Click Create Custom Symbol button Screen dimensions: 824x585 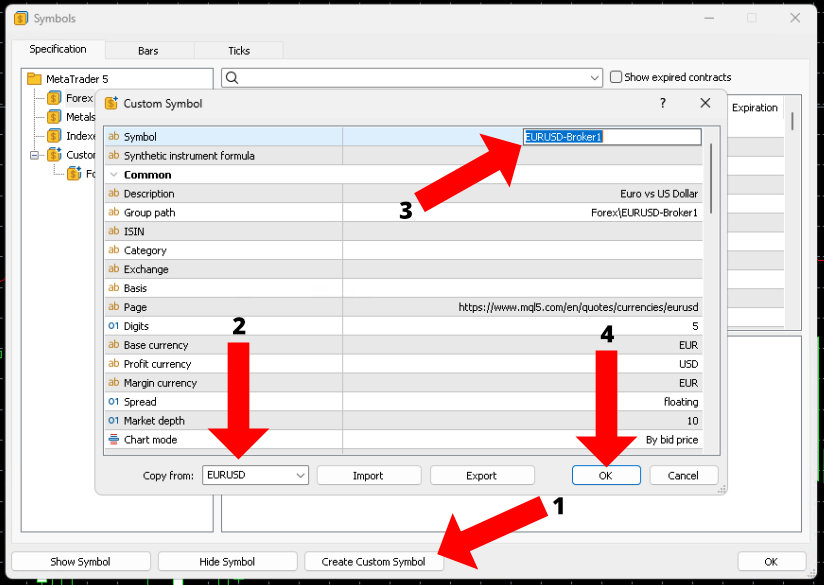(374, 561)
